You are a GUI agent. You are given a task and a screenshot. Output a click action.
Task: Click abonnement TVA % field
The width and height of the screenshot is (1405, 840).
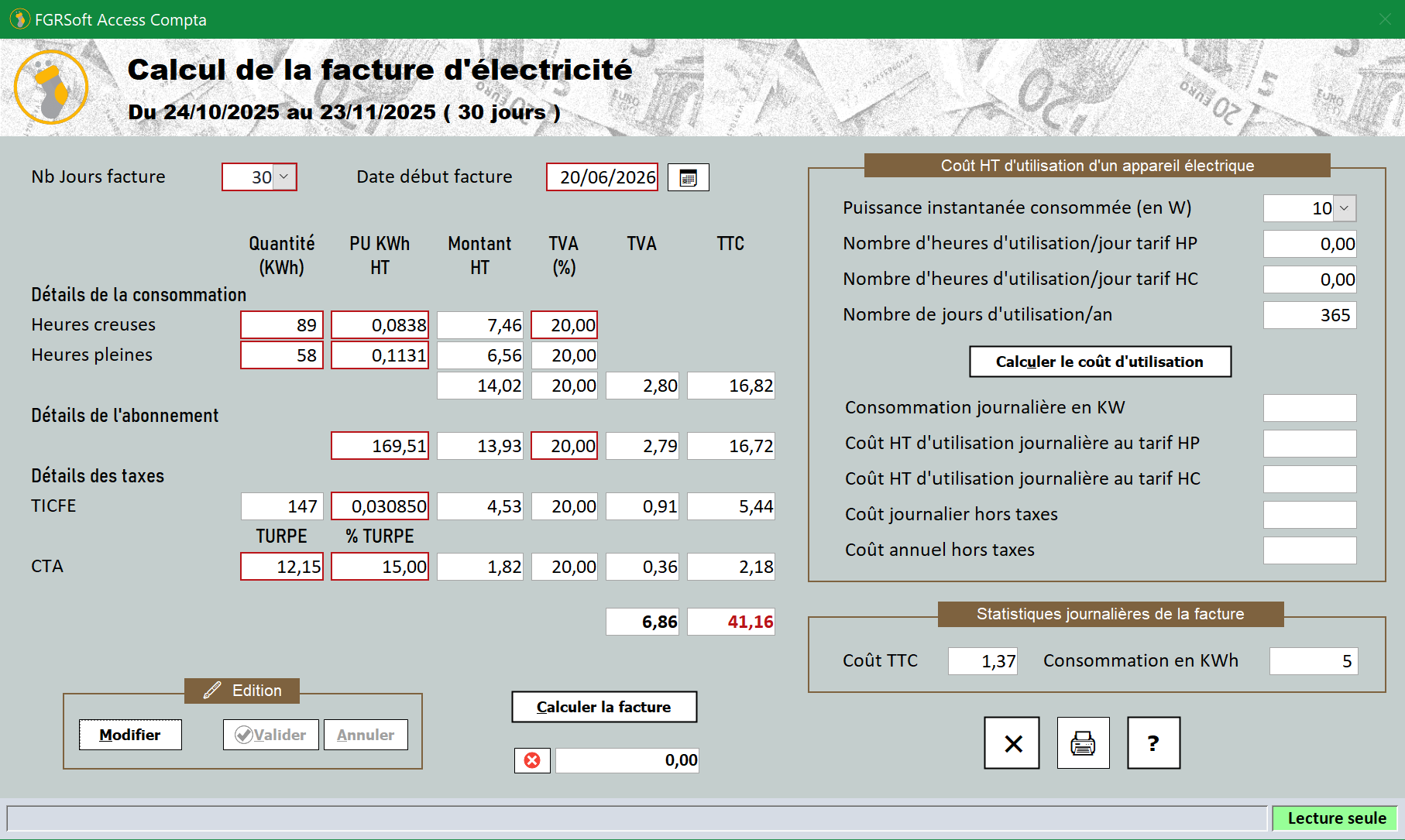pyautogui.click(x=565, y=446)
